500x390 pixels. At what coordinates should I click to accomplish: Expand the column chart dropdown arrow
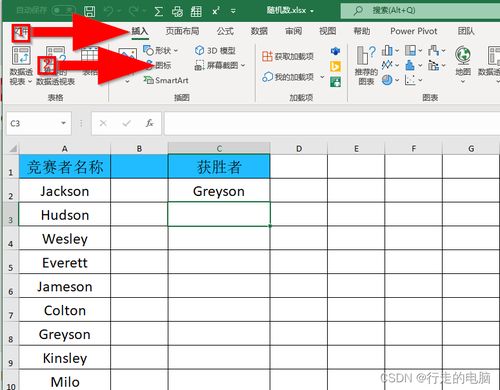pos(397,51)
